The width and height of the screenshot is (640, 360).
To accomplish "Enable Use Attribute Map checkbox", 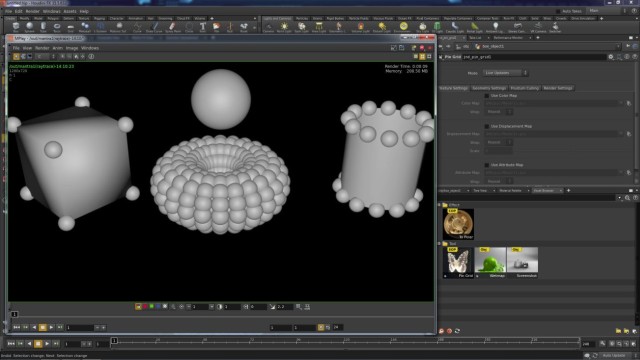I will [487, 165].
